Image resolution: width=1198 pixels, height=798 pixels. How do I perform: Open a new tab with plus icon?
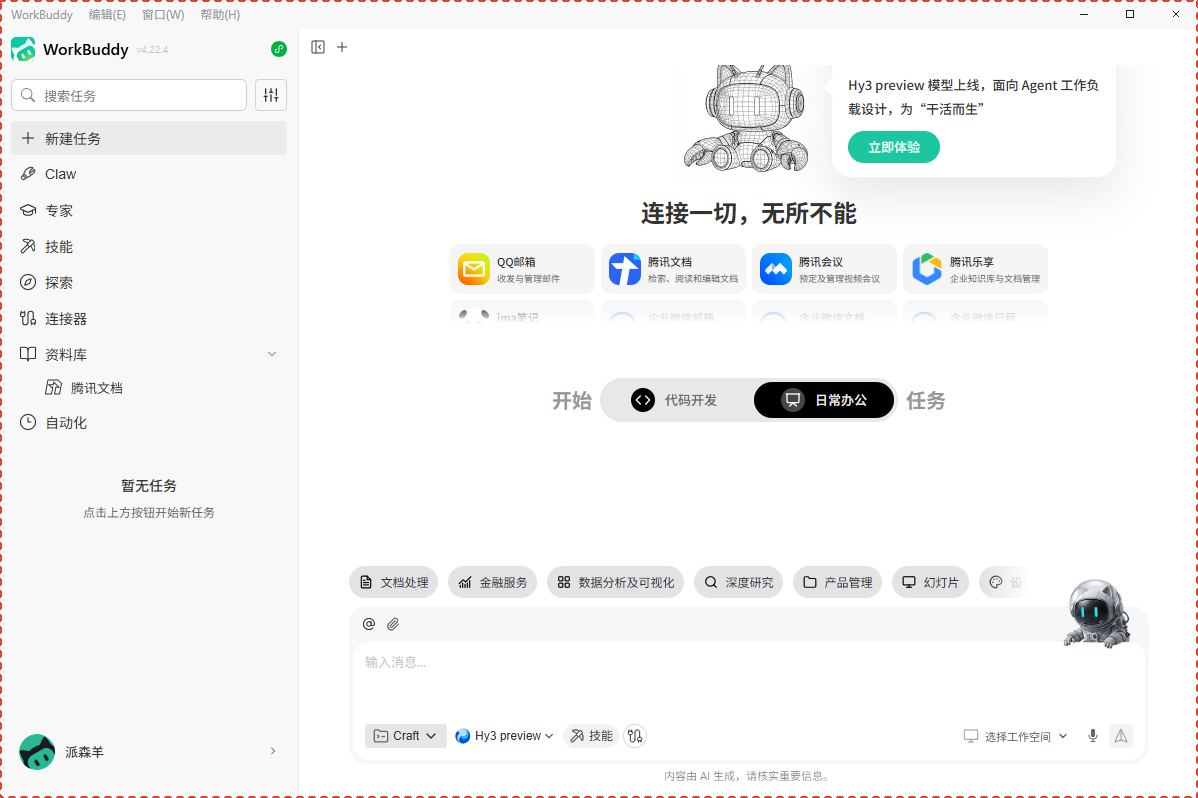[x=342, y=47]
